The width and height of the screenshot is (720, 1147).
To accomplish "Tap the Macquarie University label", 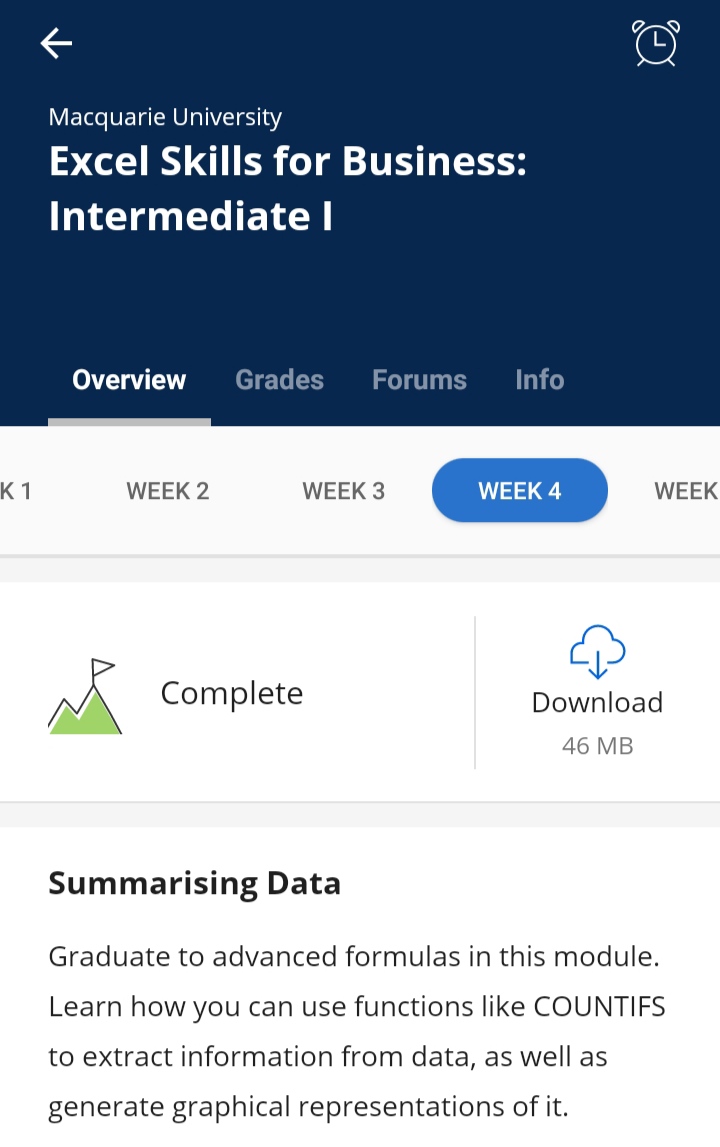I will tap(165, 117).
